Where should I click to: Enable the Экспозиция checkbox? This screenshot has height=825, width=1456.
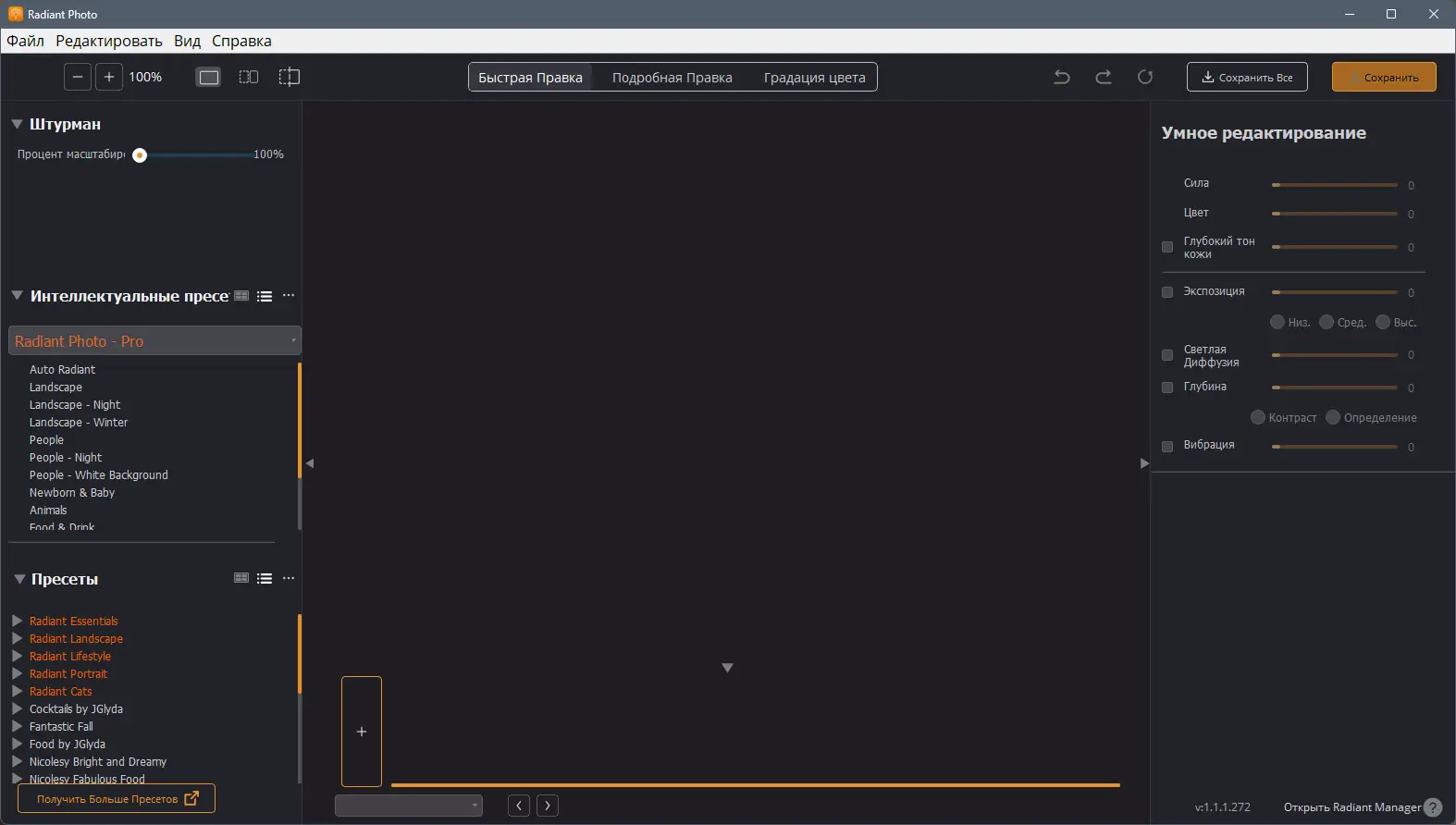[1167, 292]
